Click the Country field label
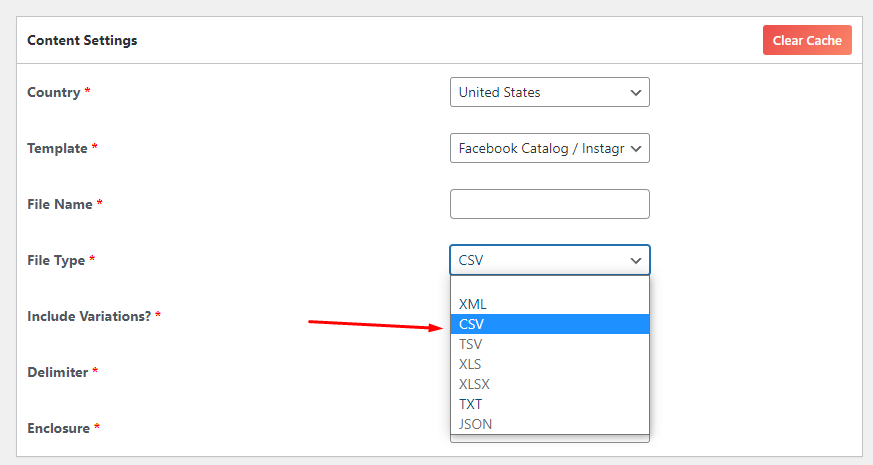The image size is (873, 465). (54, 92)
